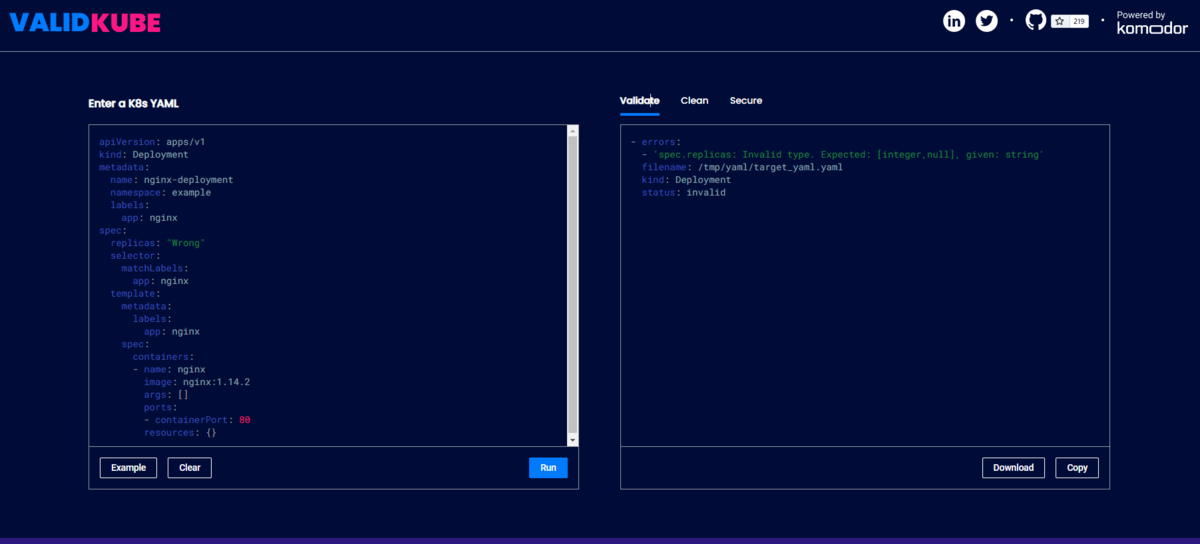The image size is (1200, 544).
Task: Click the 'Enter a K8s YAML' heading
Action: click(x=134, y=104)
